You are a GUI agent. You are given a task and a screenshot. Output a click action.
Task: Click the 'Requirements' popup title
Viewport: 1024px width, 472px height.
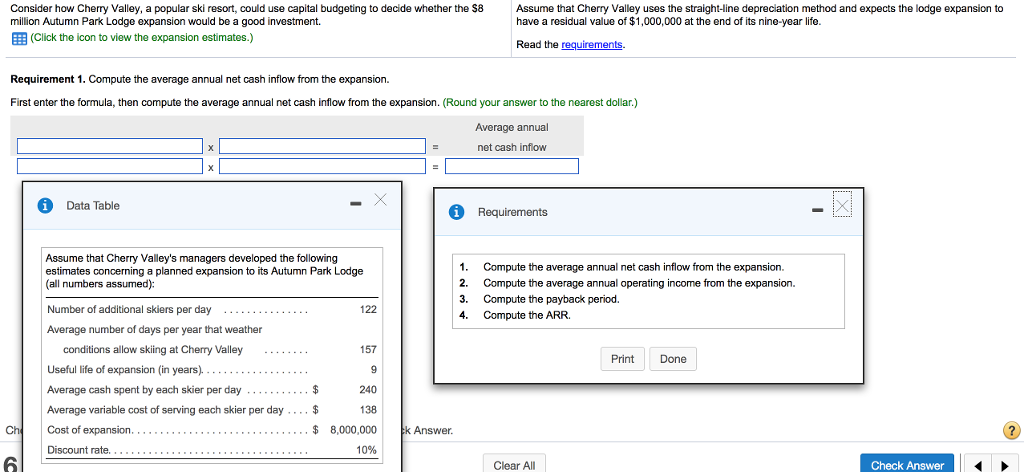pos(513,212)
